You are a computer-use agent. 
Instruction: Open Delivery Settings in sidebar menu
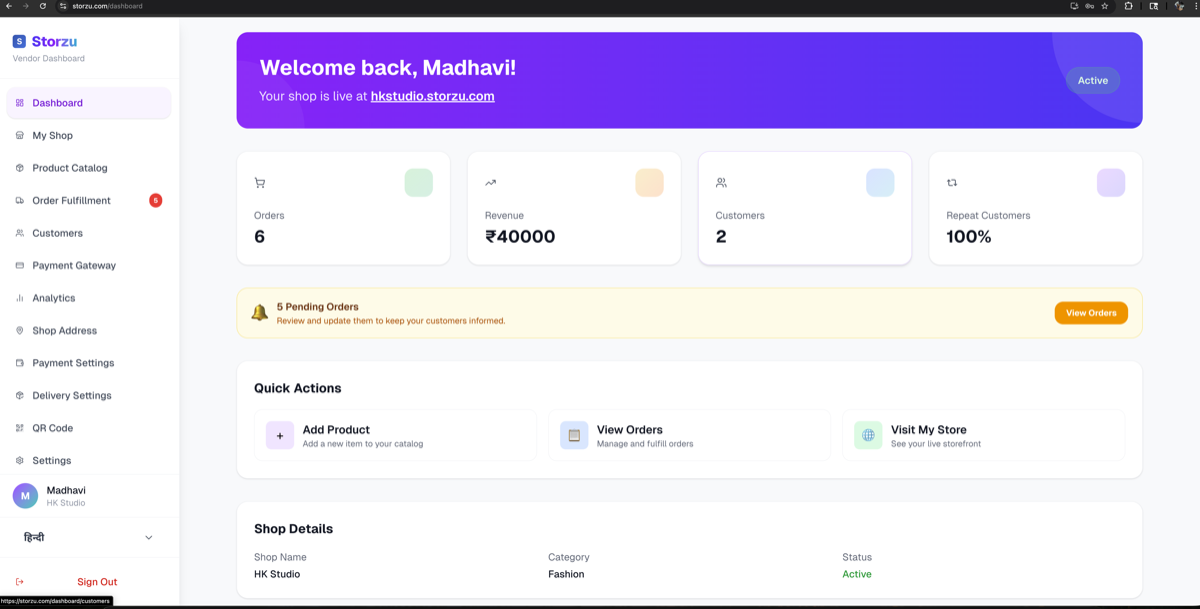click(89, 395)
